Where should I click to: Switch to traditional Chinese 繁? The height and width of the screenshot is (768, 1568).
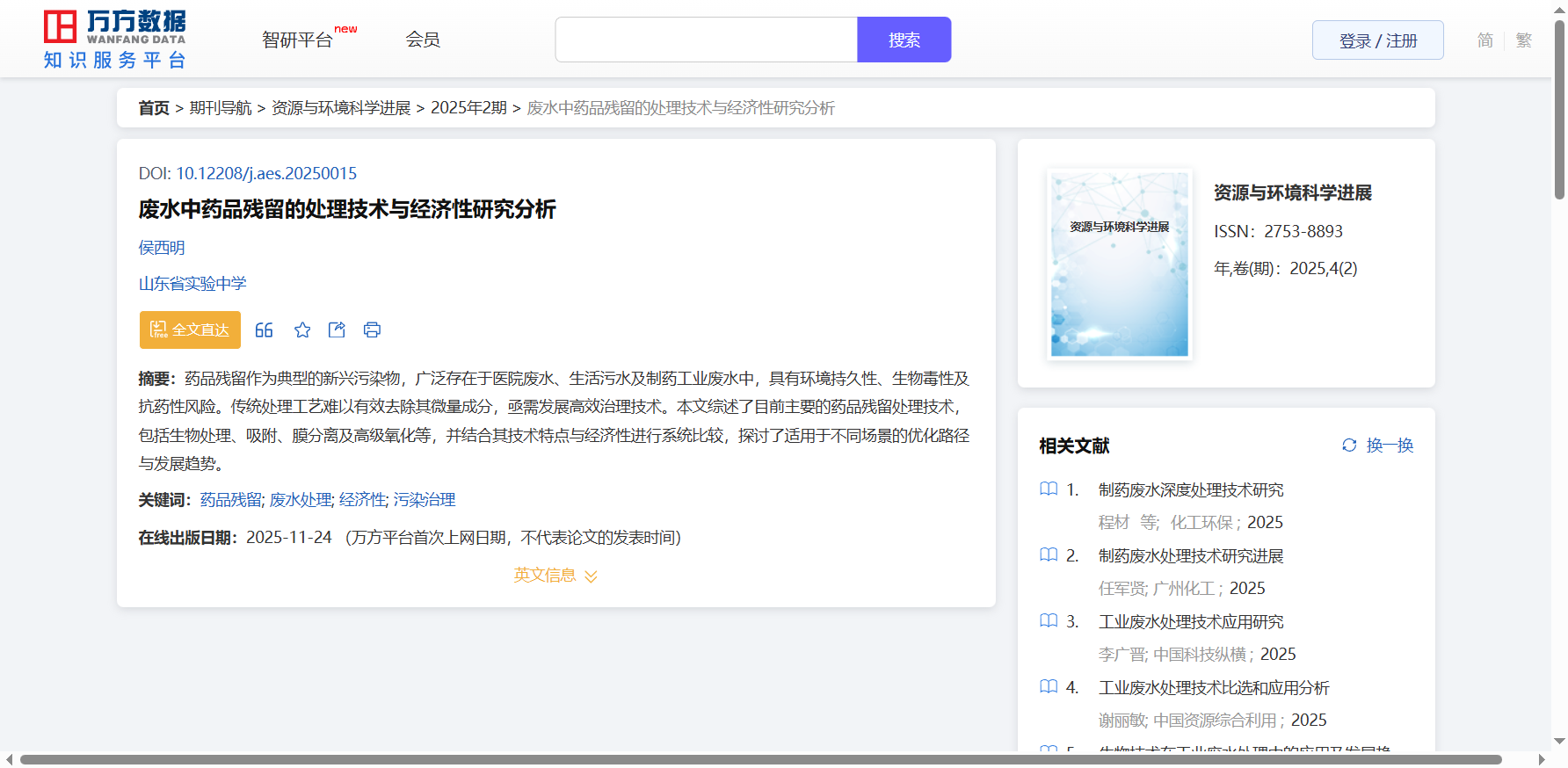1524,40
